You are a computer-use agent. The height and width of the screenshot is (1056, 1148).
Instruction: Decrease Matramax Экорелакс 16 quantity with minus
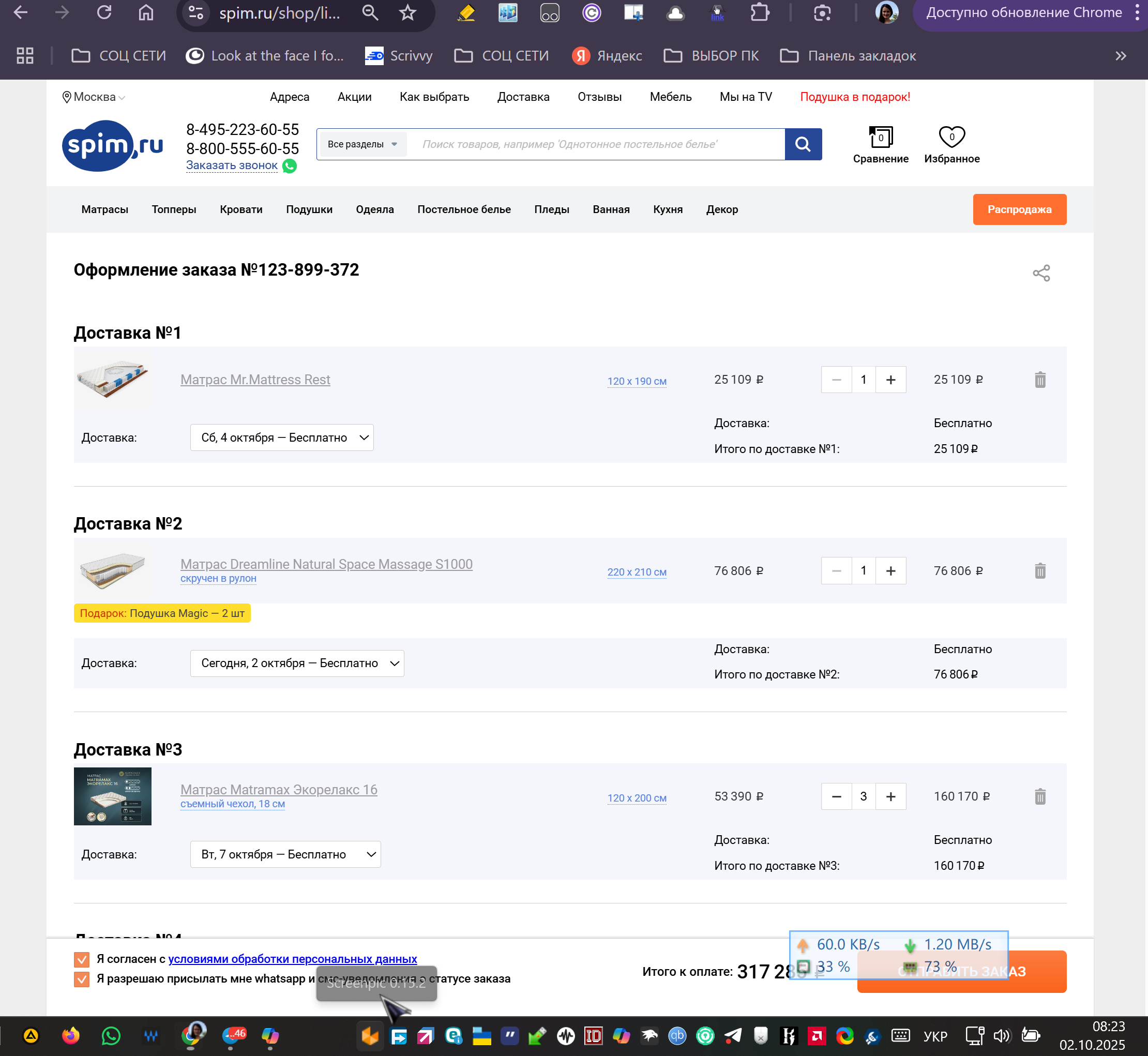click(x=836, y=796)
